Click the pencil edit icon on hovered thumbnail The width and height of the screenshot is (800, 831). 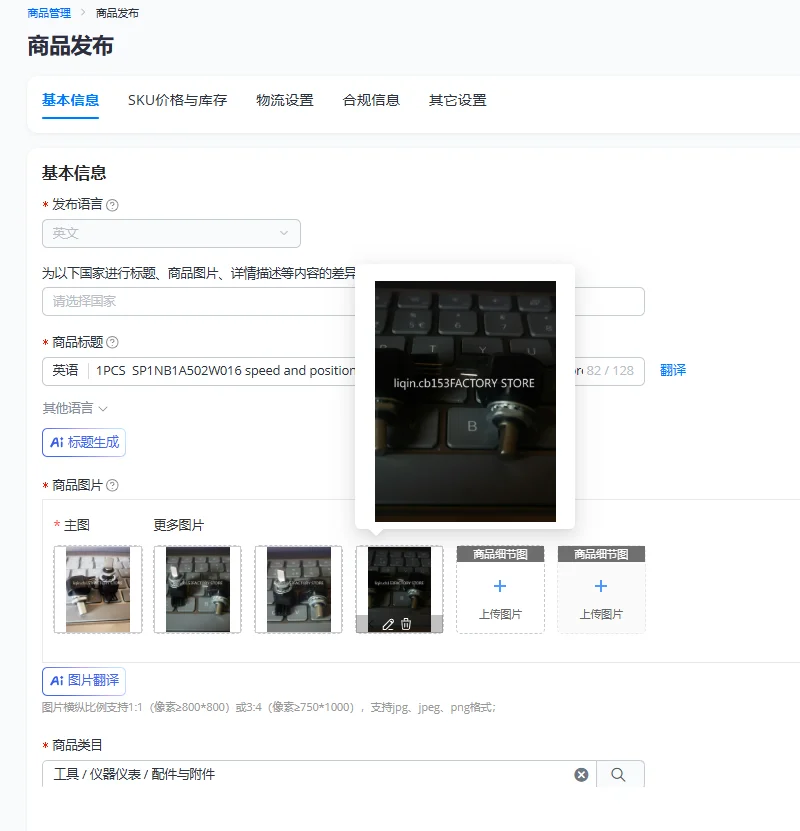pos(388,624)
